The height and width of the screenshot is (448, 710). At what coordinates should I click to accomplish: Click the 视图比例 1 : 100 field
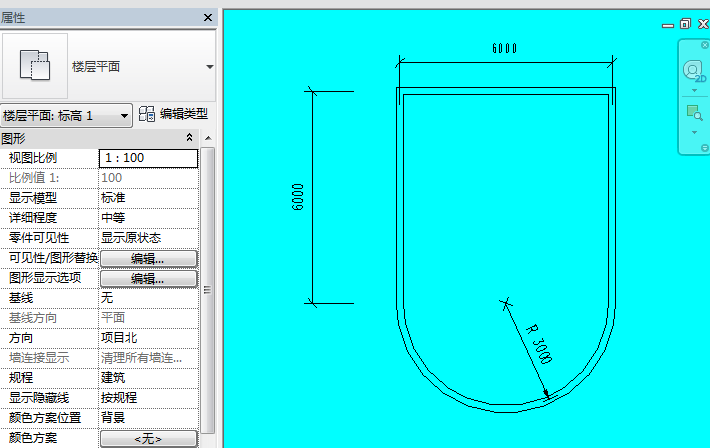(148, 158)
